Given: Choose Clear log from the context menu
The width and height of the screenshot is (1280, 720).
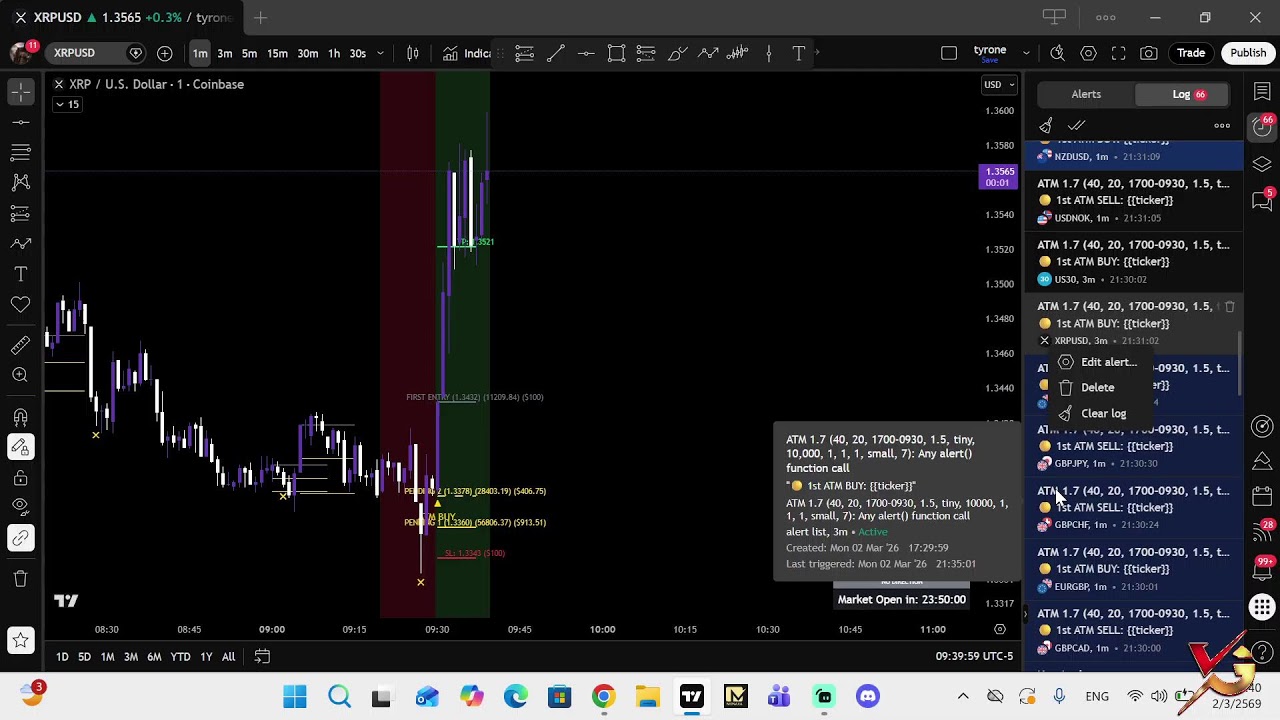Looking at the screenshot, I should (x=1098, y=413).
